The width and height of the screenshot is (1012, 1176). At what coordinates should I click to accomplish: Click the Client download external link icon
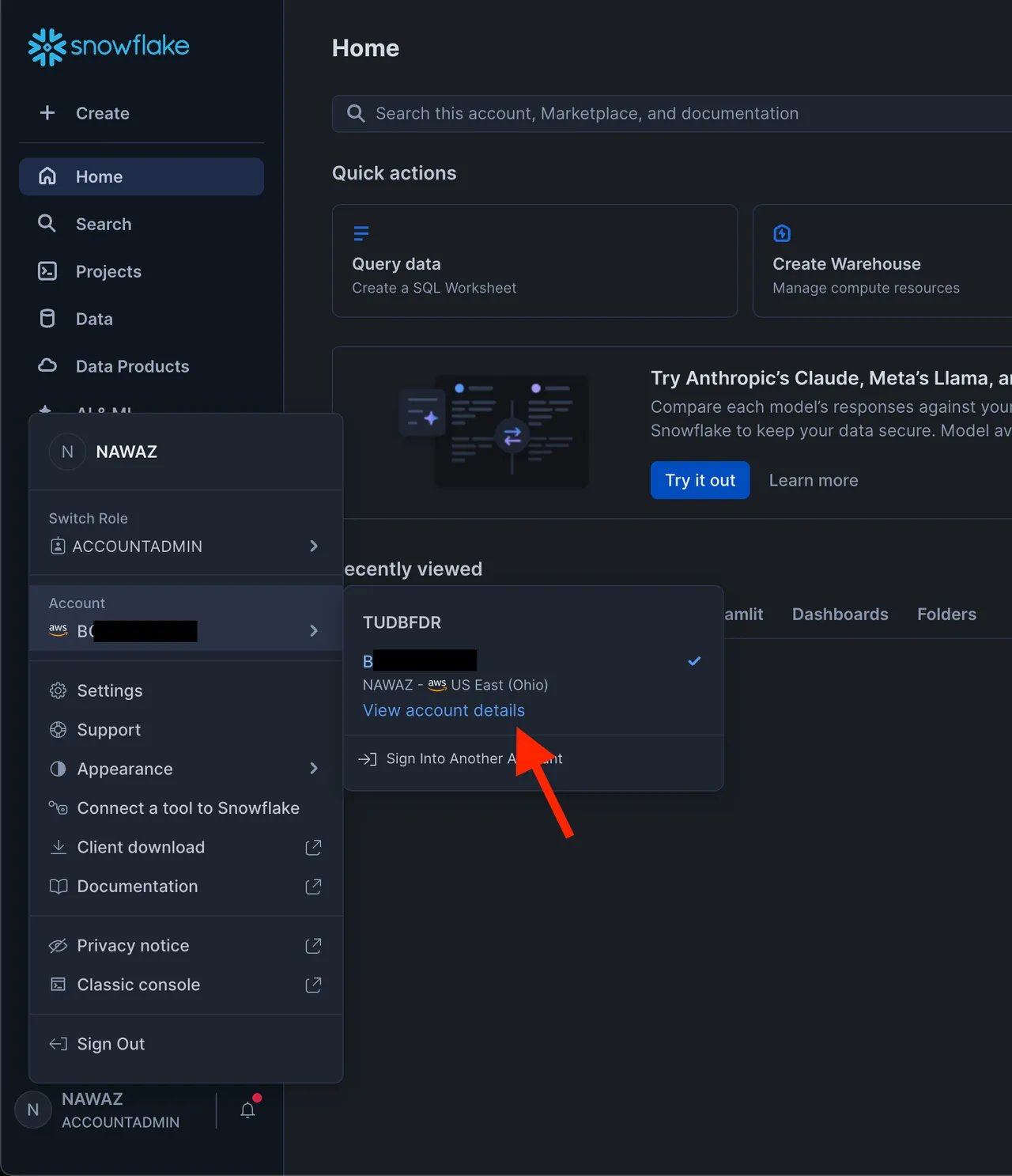[313, 848]
